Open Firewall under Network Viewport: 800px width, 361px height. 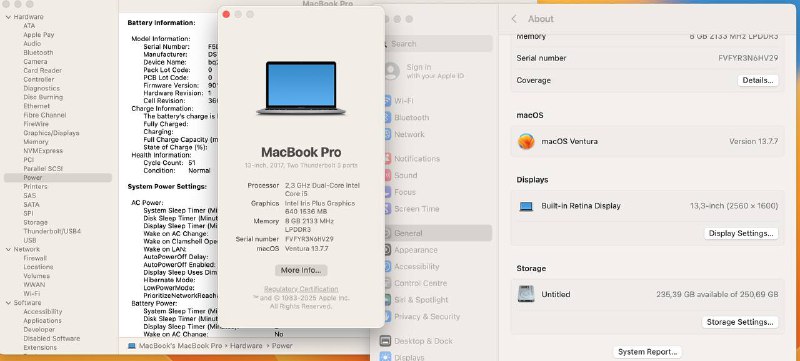click(x=35, y=258)
